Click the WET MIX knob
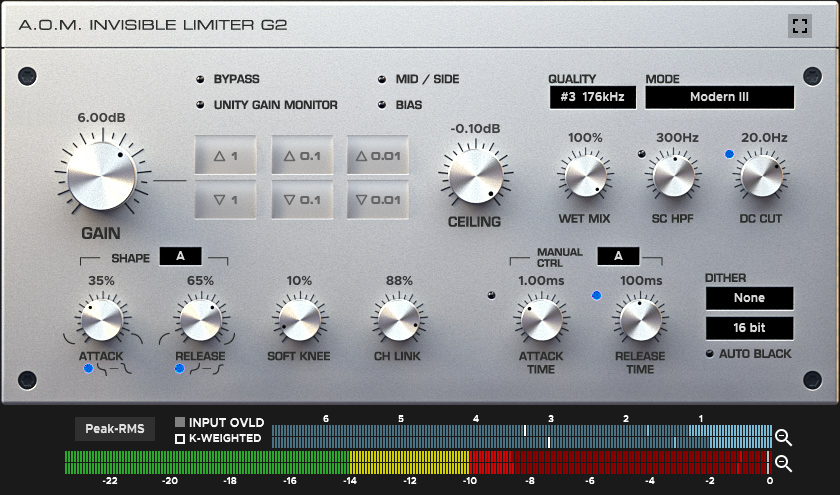The height and width of the screenshot is (495, 840). click(x=586, y=176)
